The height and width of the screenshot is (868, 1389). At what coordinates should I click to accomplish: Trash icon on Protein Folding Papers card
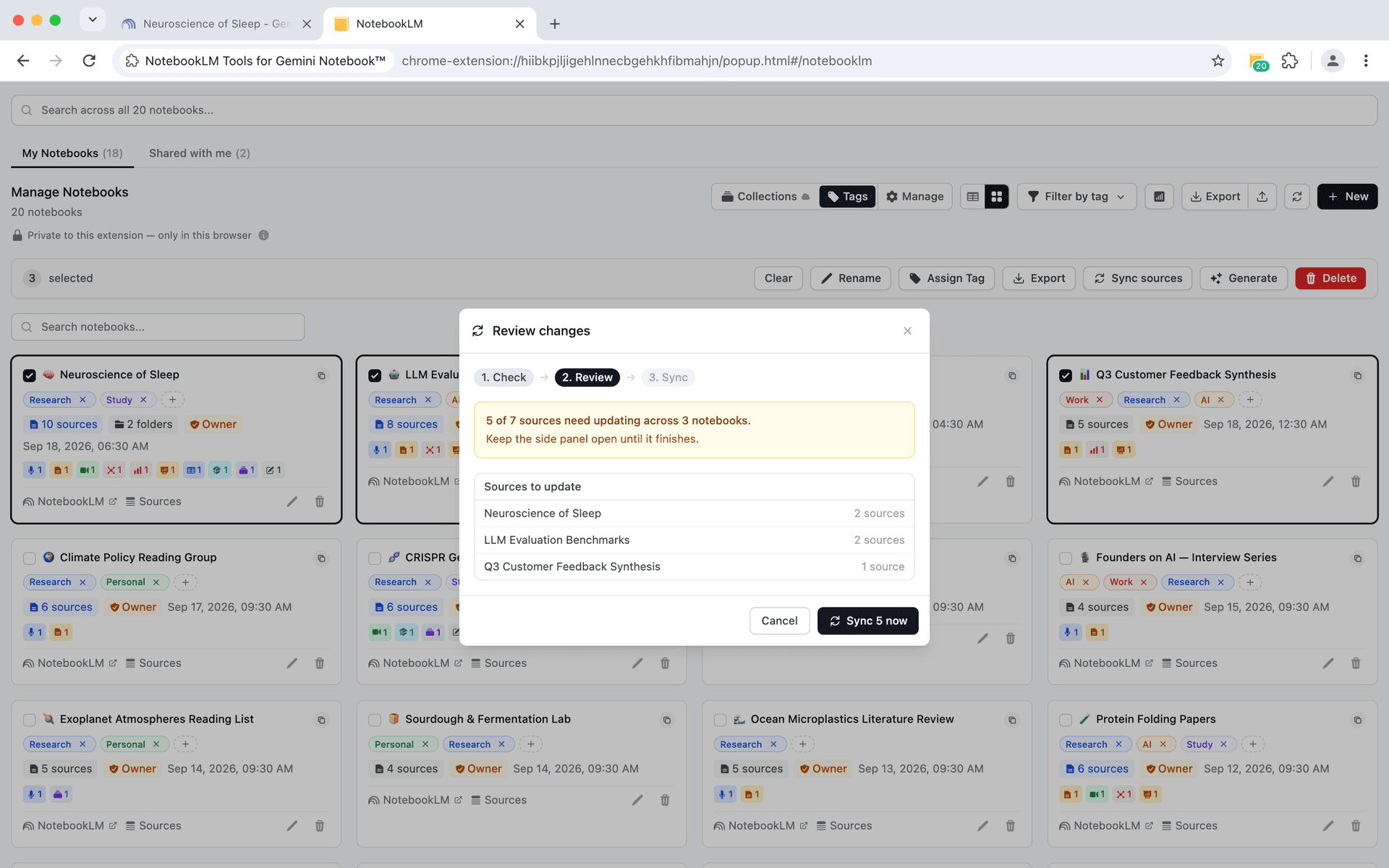point(1356,825)
